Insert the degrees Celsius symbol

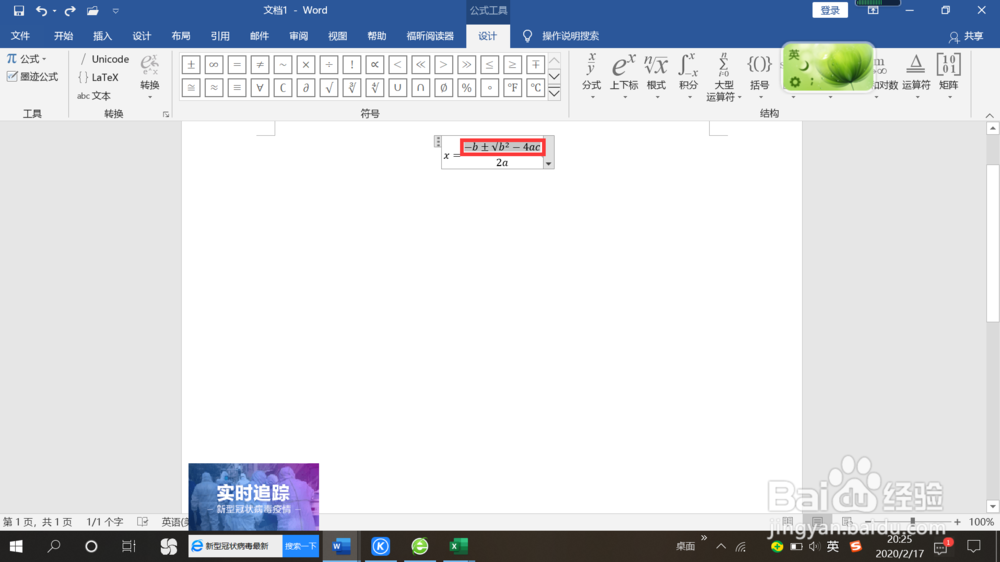pos(535,87)
